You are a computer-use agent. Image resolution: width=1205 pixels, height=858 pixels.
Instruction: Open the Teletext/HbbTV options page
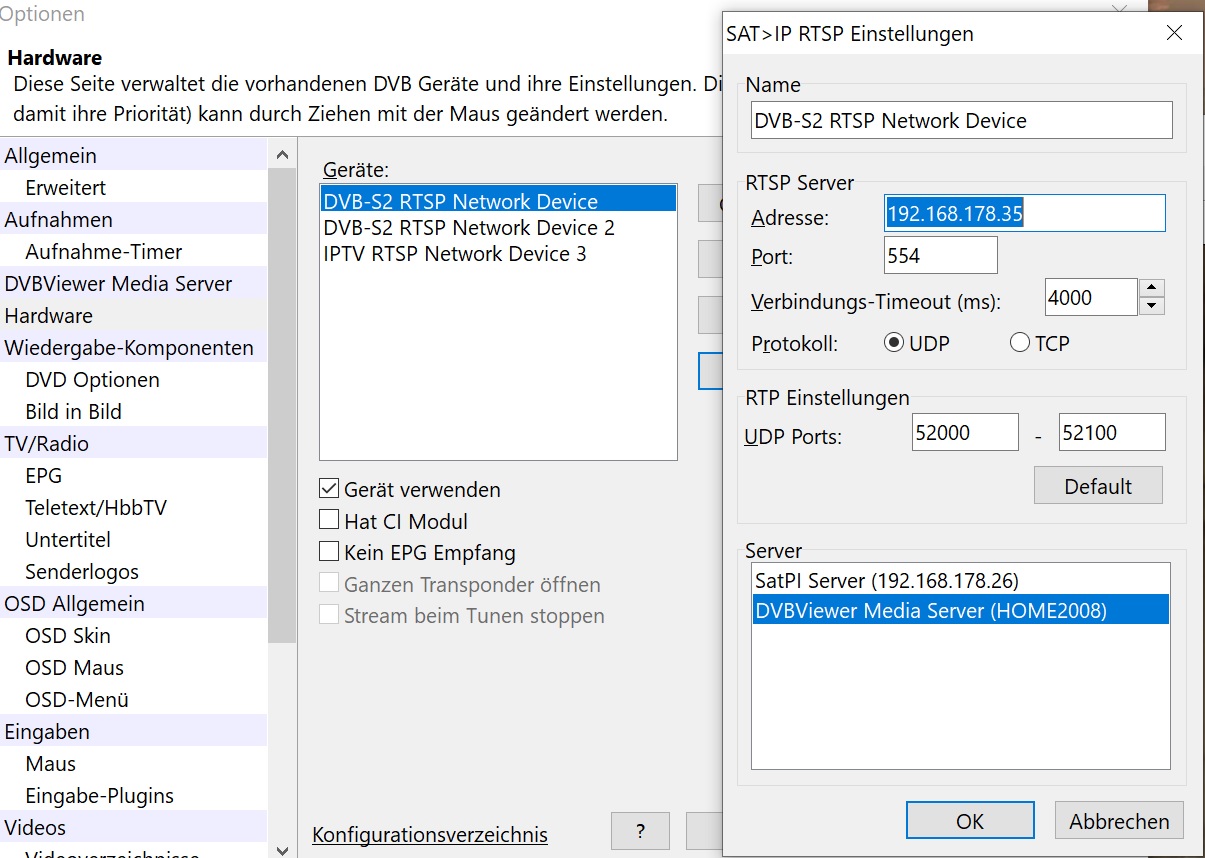click(134, 507)
